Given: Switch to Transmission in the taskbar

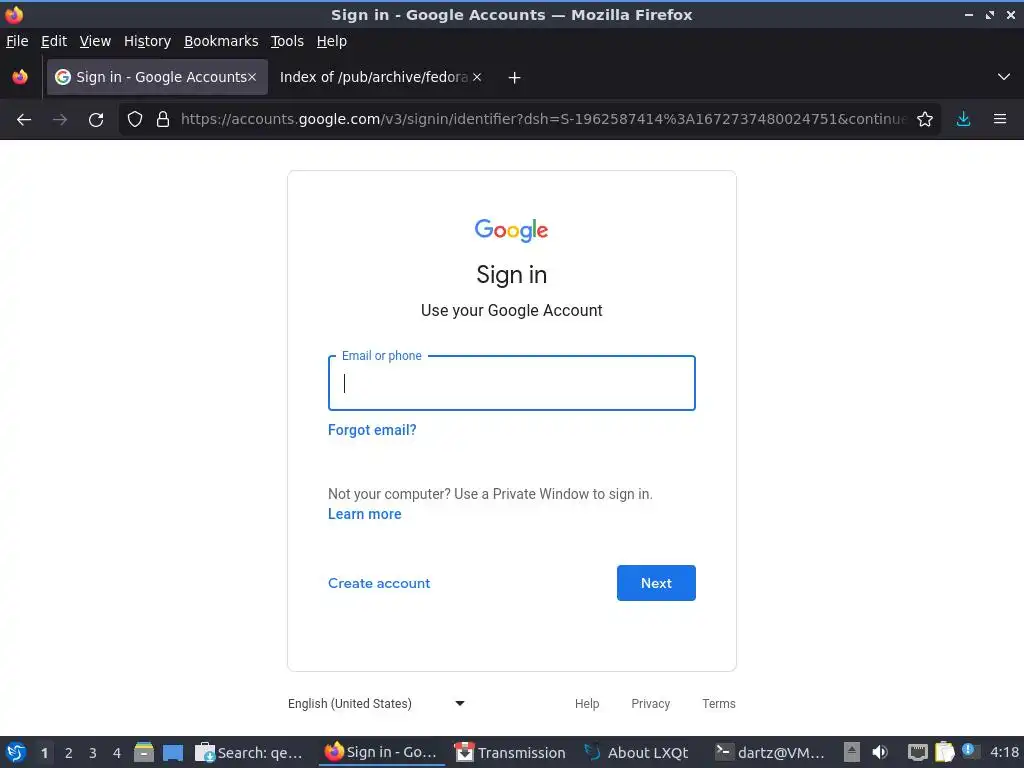Looking at the screenshot, I should tap(510, 753).
